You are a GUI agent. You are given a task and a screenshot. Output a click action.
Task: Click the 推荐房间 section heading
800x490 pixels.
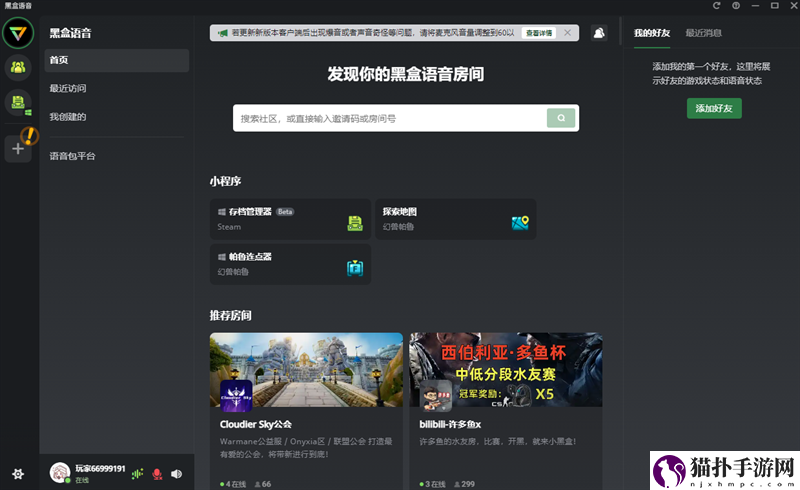231,315
